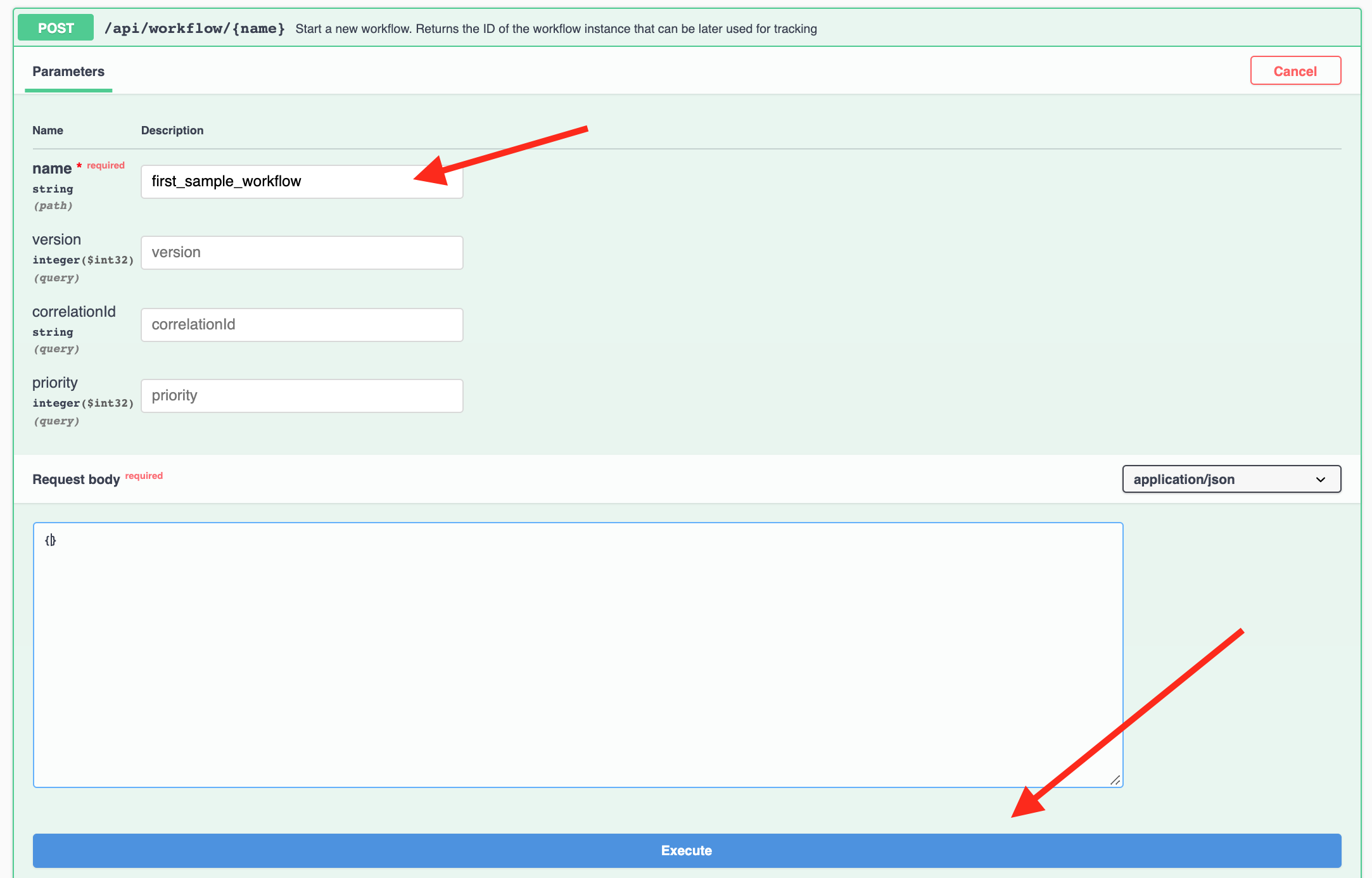1372x878 pixels.
Task: Focus the priority input field
Action: 302,396
